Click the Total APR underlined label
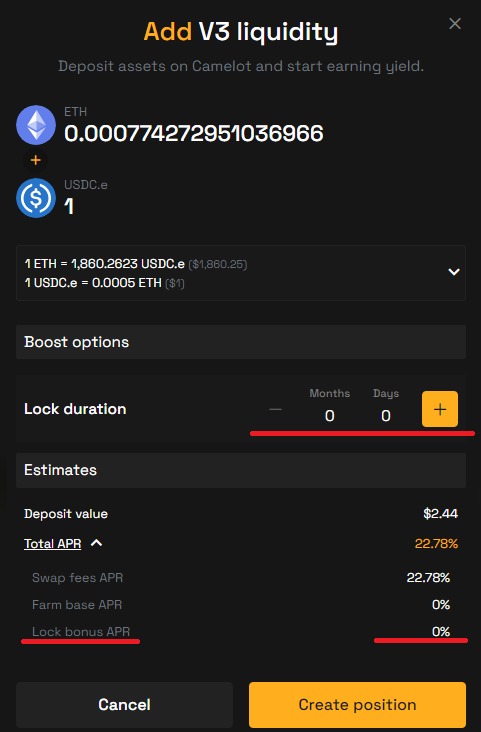Viewport: 481px width, 732px height. 53,543
